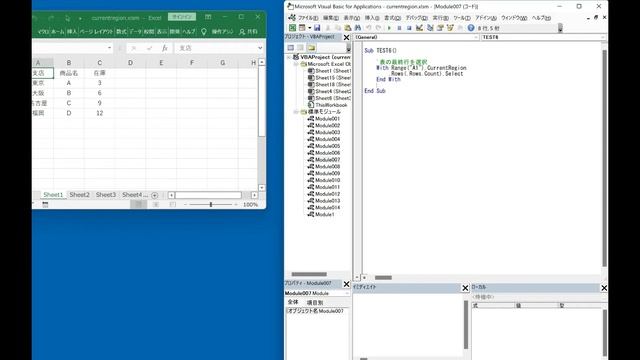The width and height of the screenshot is (640, 360).
Task: Close the Immediate window pane
Action: tap(465, 288)
